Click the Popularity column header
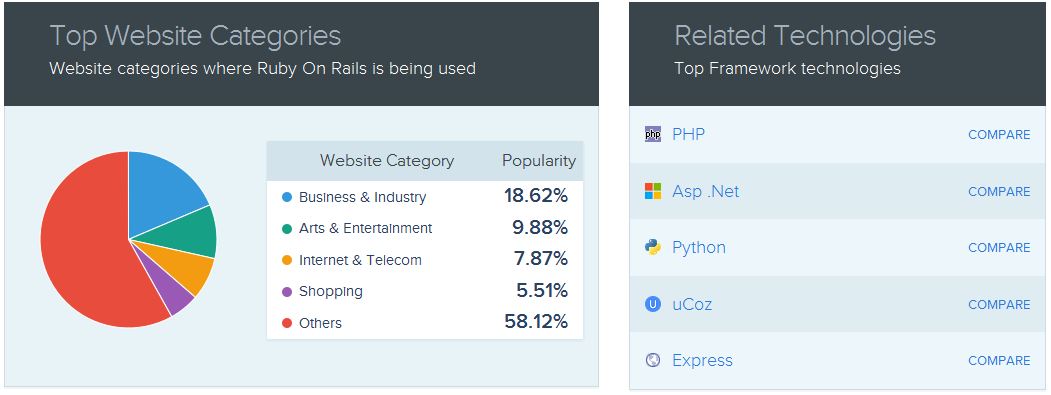This screenshot has height=395, width=1051. pyautogui.click(x=539, y=161)
